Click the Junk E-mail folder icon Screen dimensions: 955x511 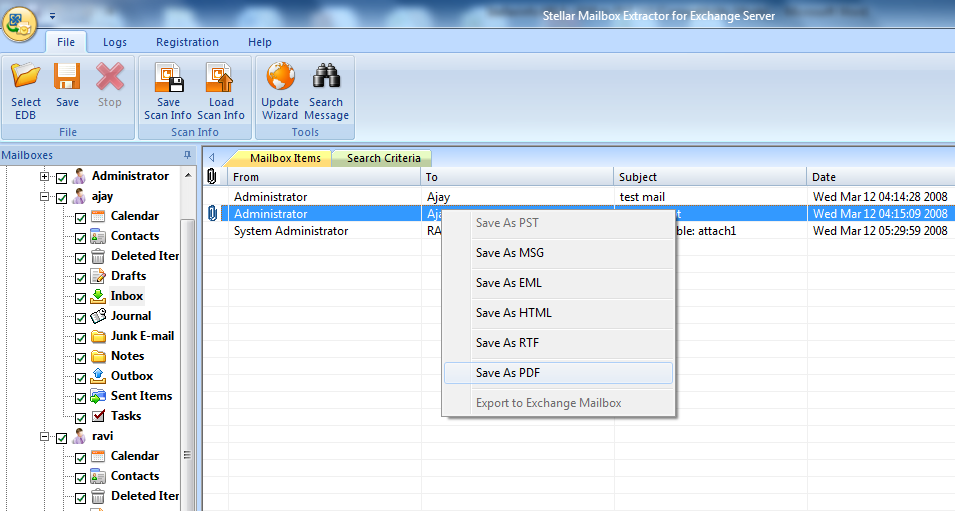(98, 336)
